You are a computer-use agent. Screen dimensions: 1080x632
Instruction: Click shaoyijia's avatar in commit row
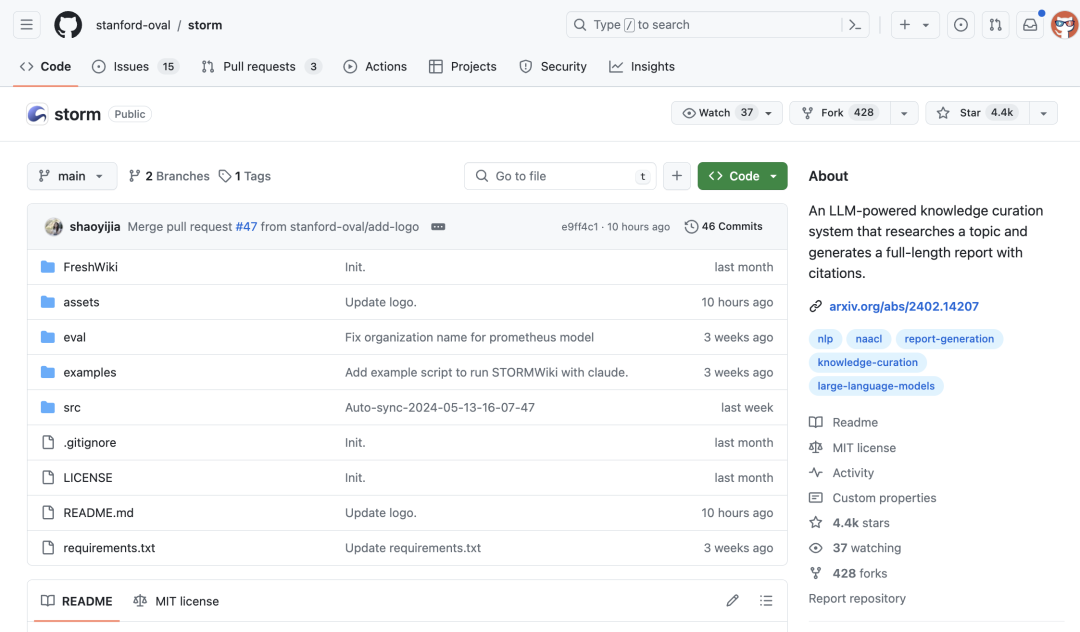point(54,227)
